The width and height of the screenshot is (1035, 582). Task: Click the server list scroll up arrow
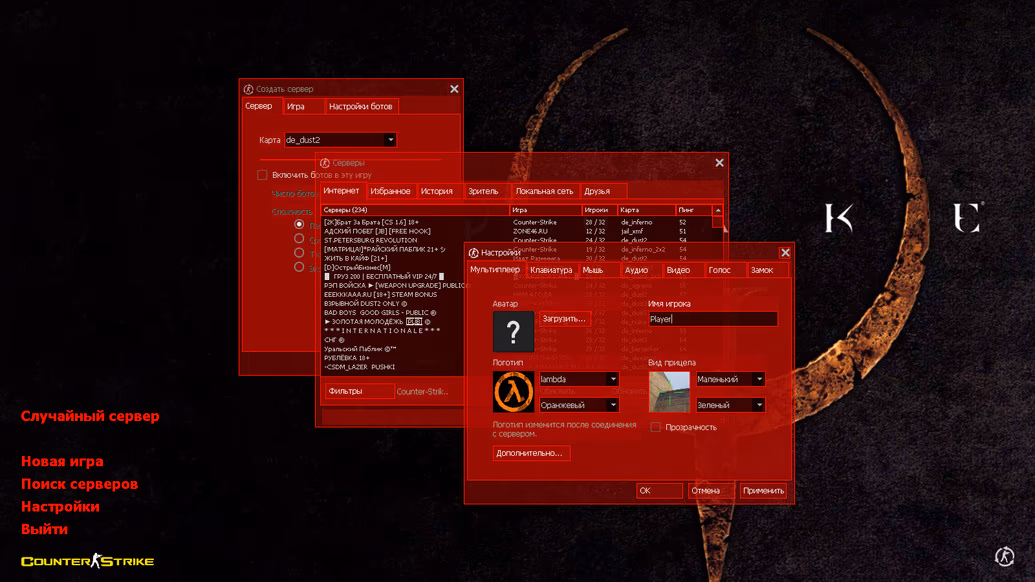[x=718, y=211]
